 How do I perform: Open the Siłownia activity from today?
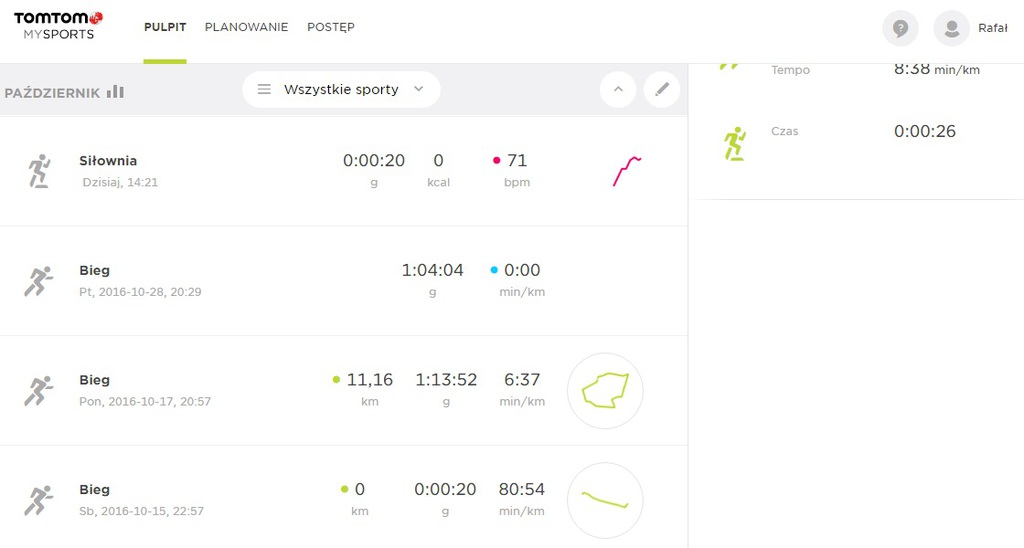(108, 161)
